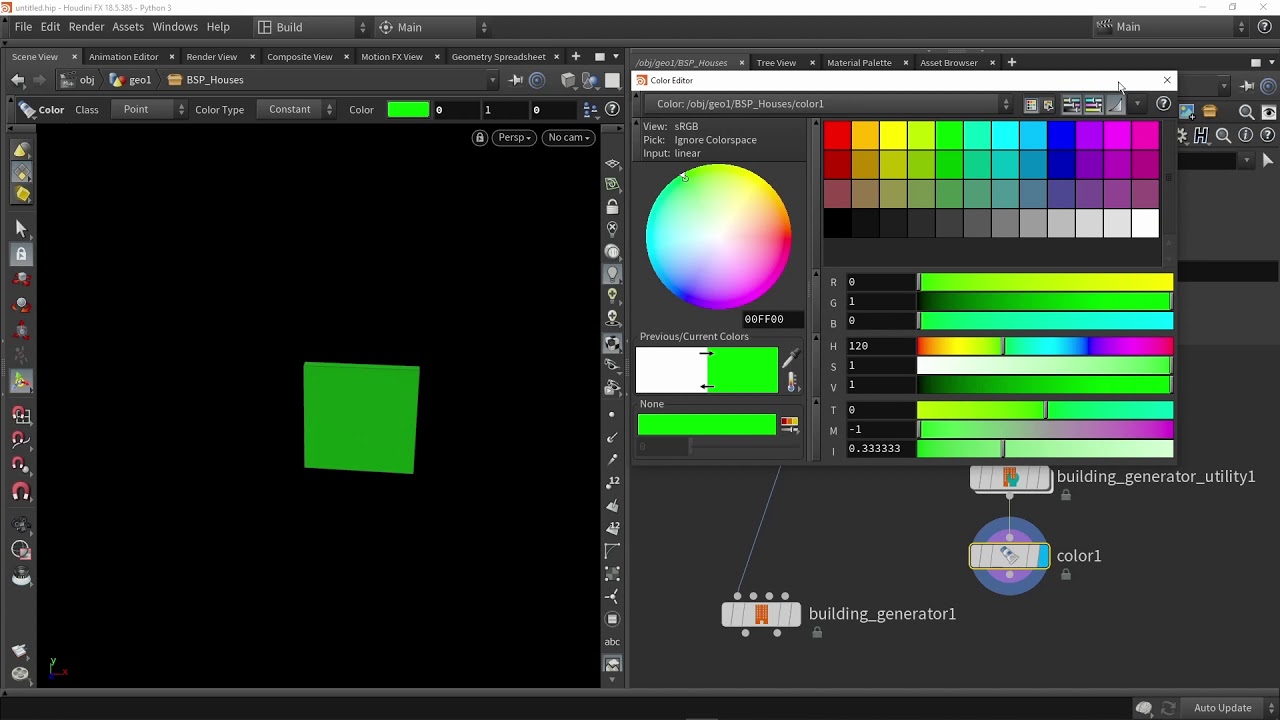
Task: Click the H value field showing 120
Action: [880, 346]
